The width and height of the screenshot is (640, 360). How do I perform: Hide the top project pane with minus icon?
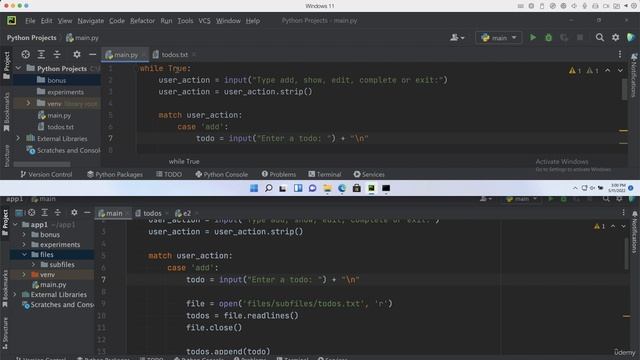(92, 54)
